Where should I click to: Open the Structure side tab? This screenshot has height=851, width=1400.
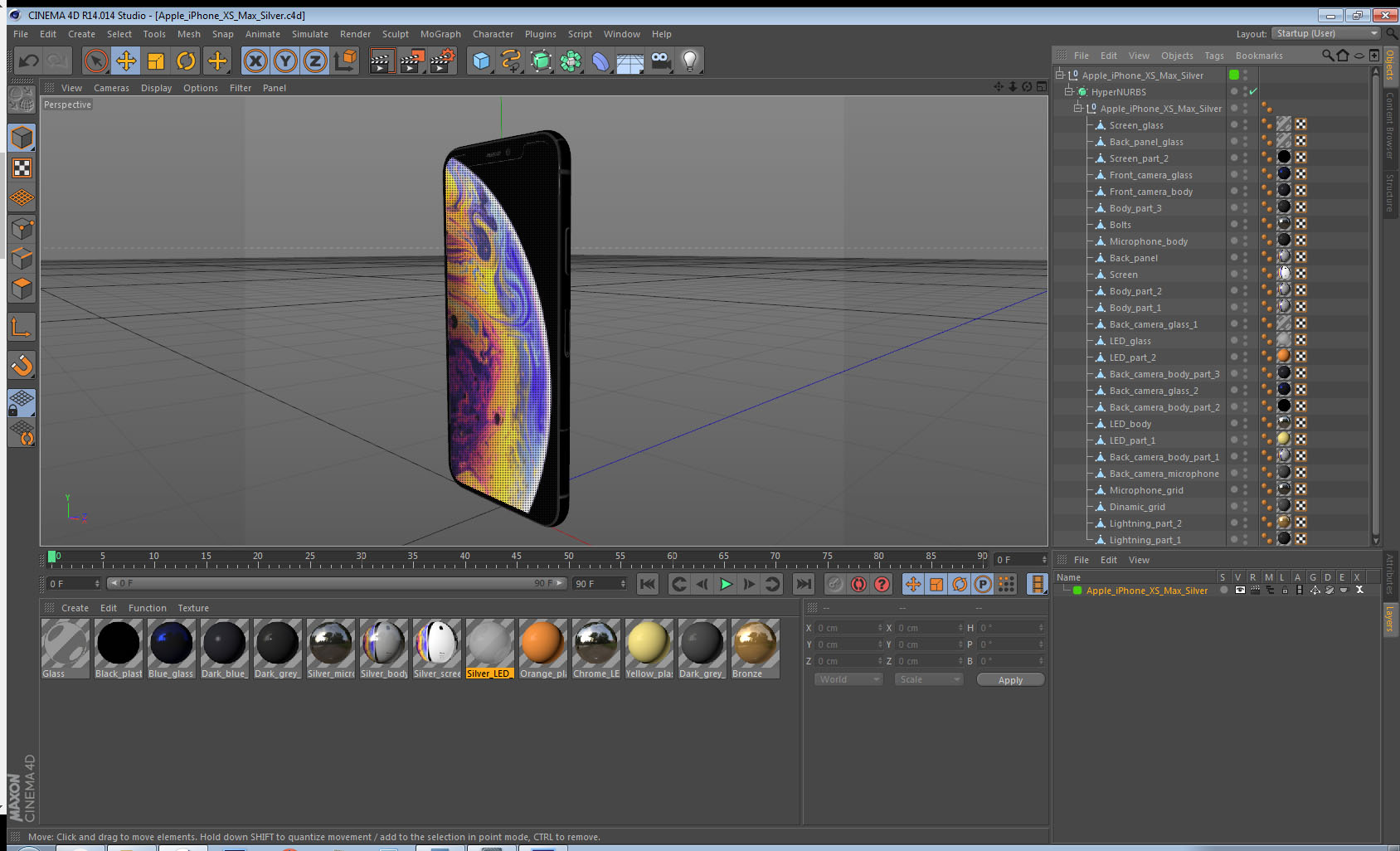pos(1391,193)
